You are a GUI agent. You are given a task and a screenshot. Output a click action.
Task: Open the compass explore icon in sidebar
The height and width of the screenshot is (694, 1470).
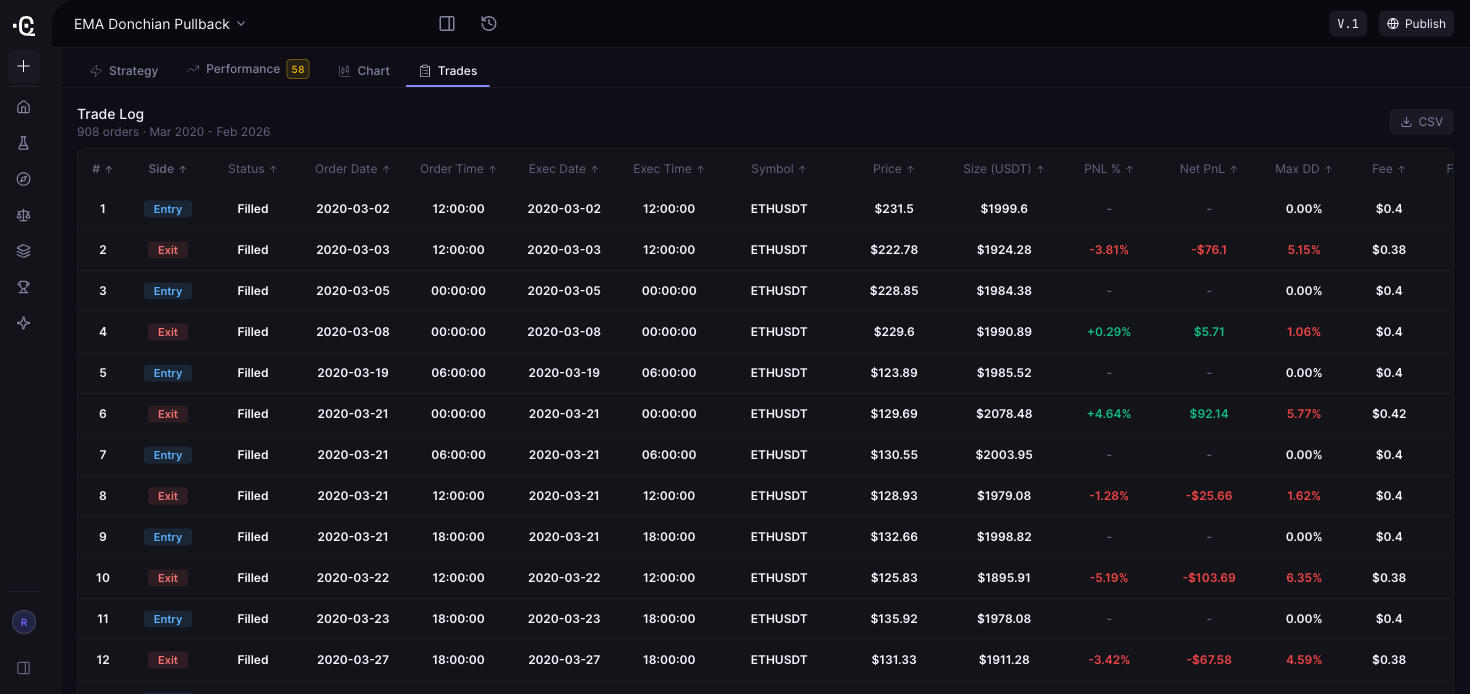(x=24, y=179)
